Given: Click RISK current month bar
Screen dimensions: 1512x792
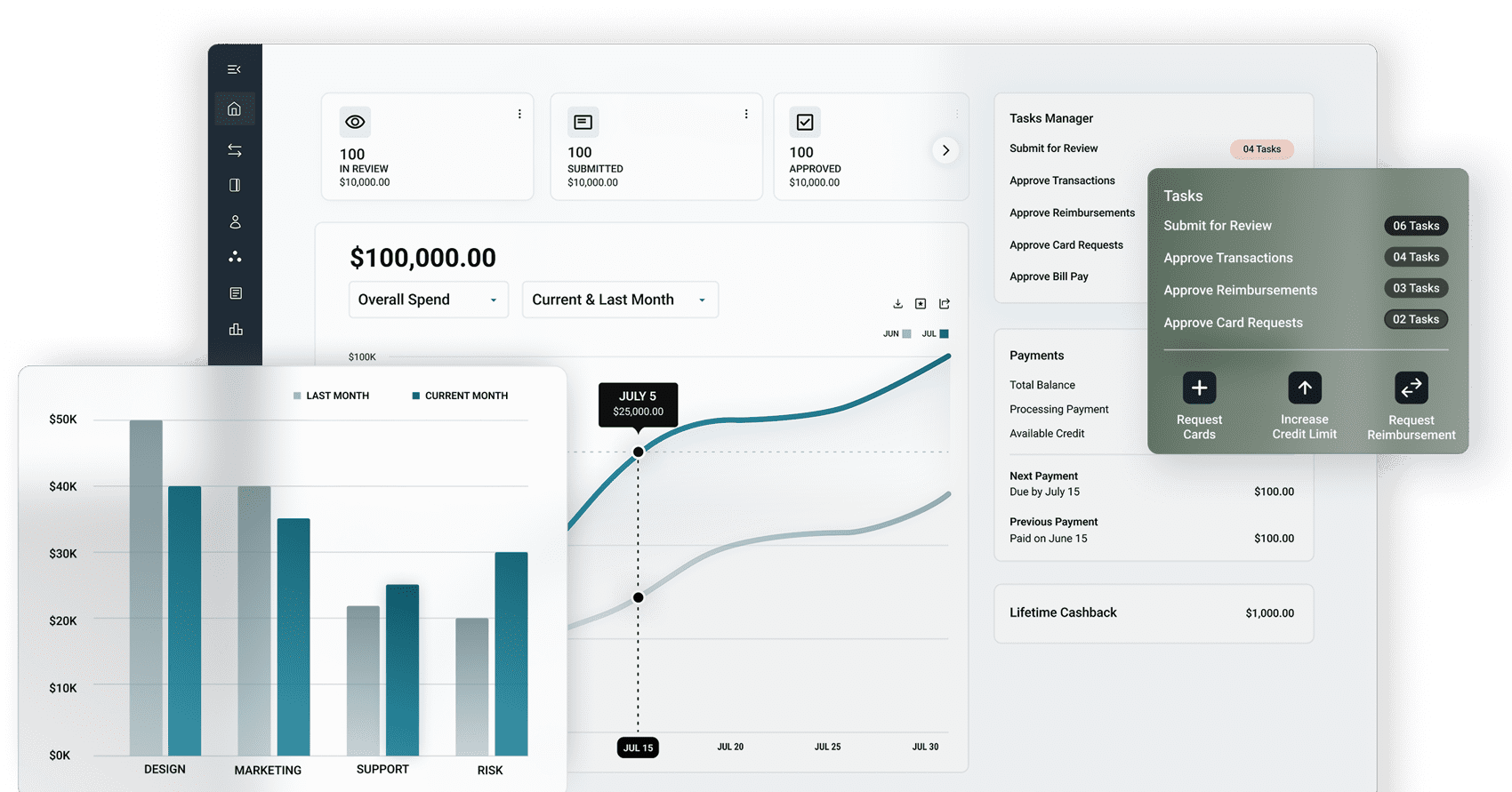Looking at the screenshot, I should [x=511, y=654].
